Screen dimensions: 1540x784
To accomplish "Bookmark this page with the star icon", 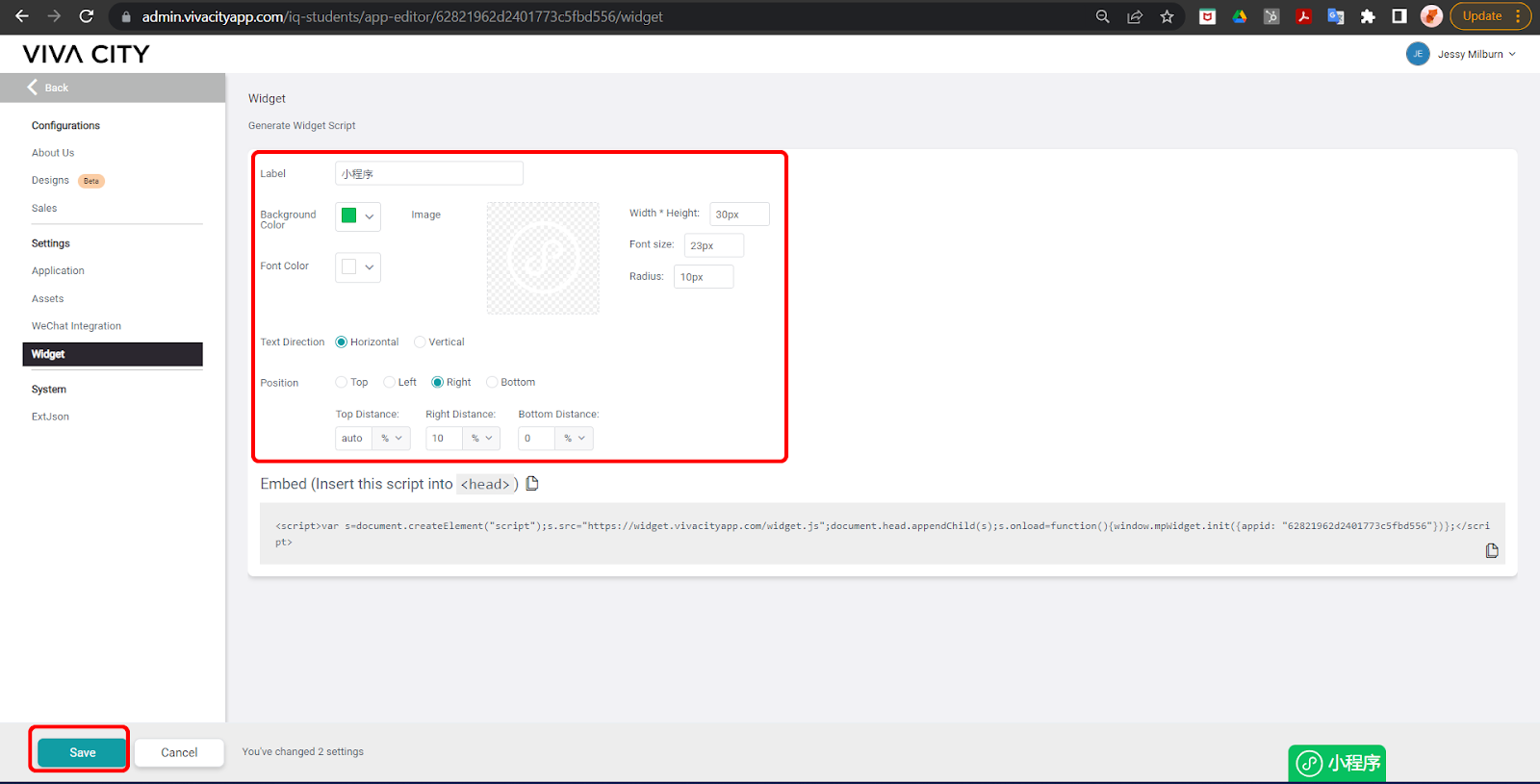I will tap(1167, 16).
